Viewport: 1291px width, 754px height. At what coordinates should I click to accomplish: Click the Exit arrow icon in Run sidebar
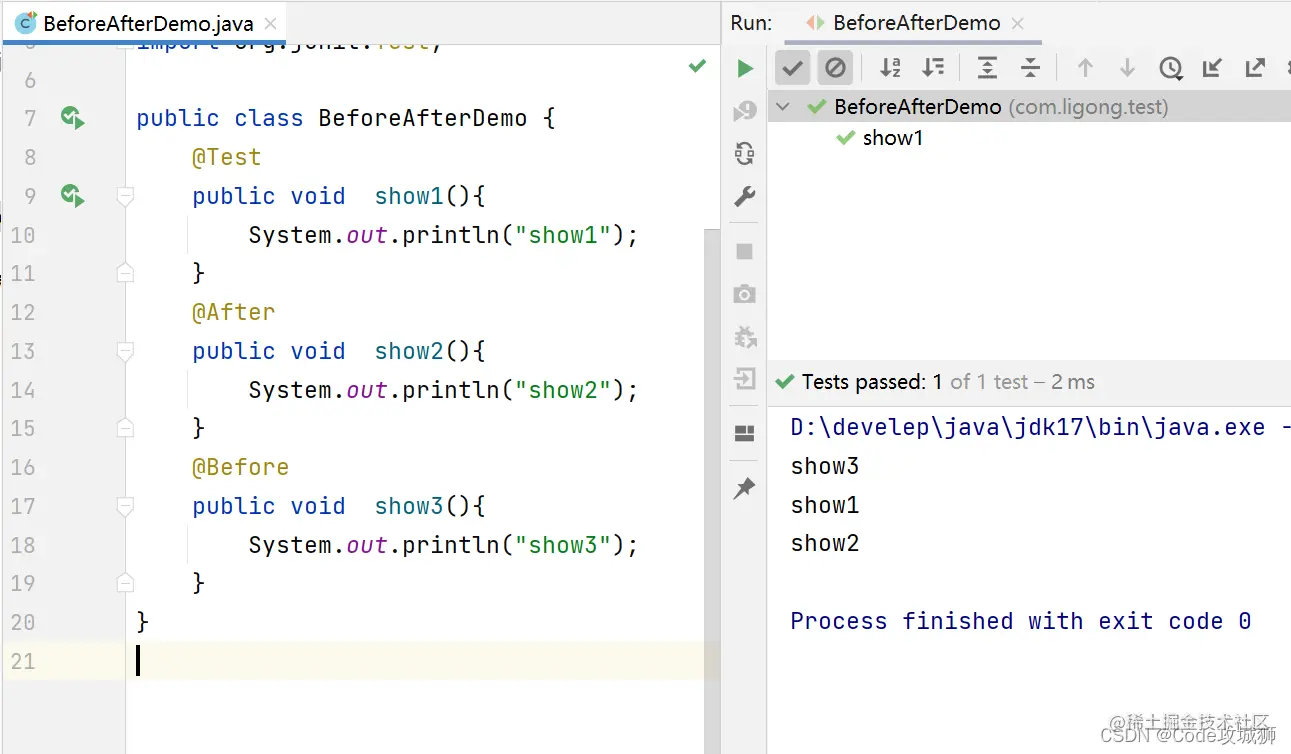(x=745, y=379)
